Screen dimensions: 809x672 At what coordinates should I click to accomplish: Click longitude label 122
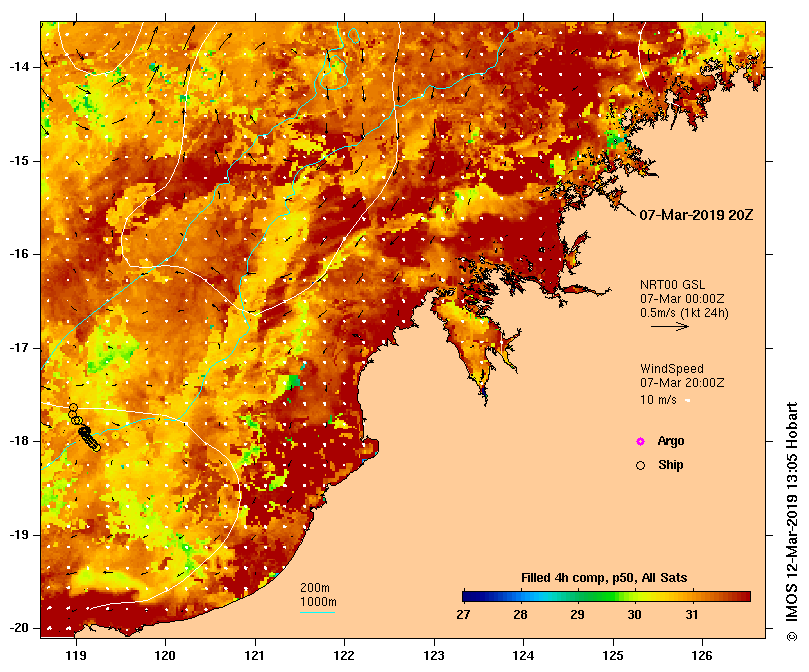coord(344,655)
